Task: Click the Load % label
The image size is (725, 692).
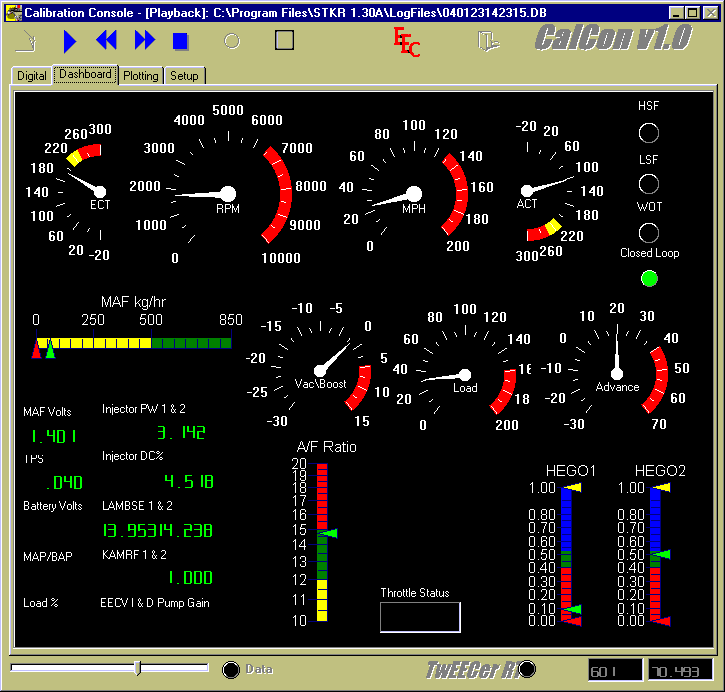Action: click(x=41, y=603)
